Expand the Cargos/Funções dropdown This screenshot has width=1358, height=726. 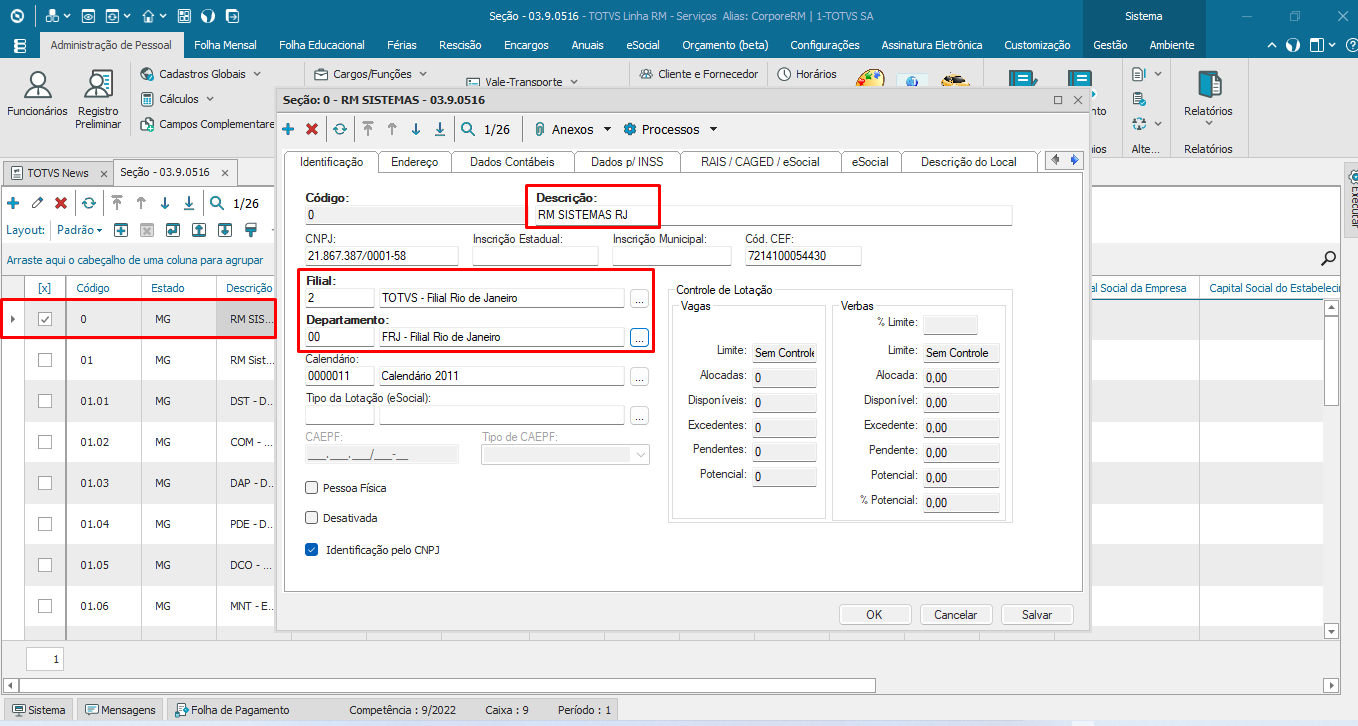pyautogui.click(x=421, y=74)
